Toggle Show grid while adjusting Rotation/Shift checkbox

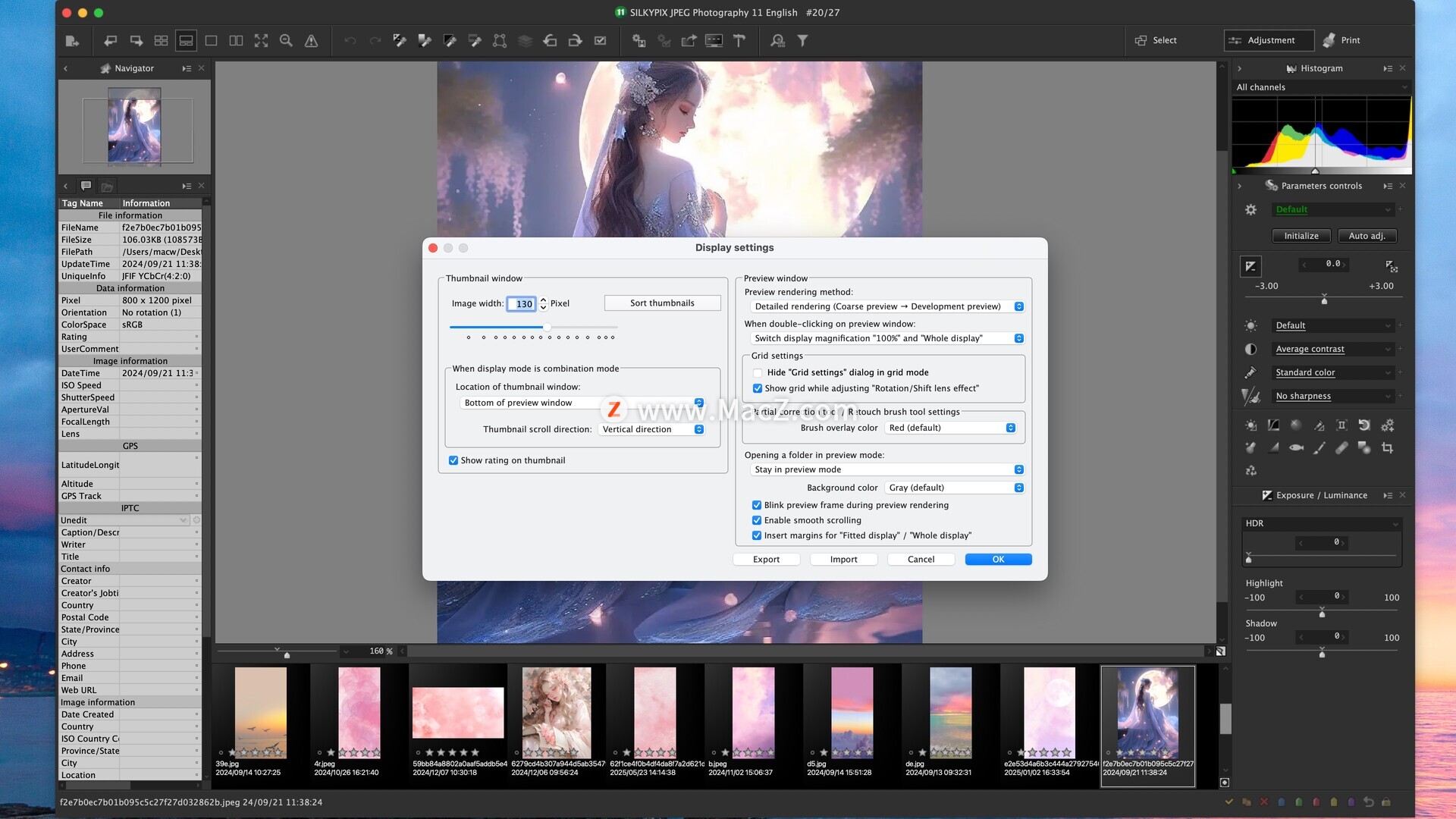(x=757, y=388)
